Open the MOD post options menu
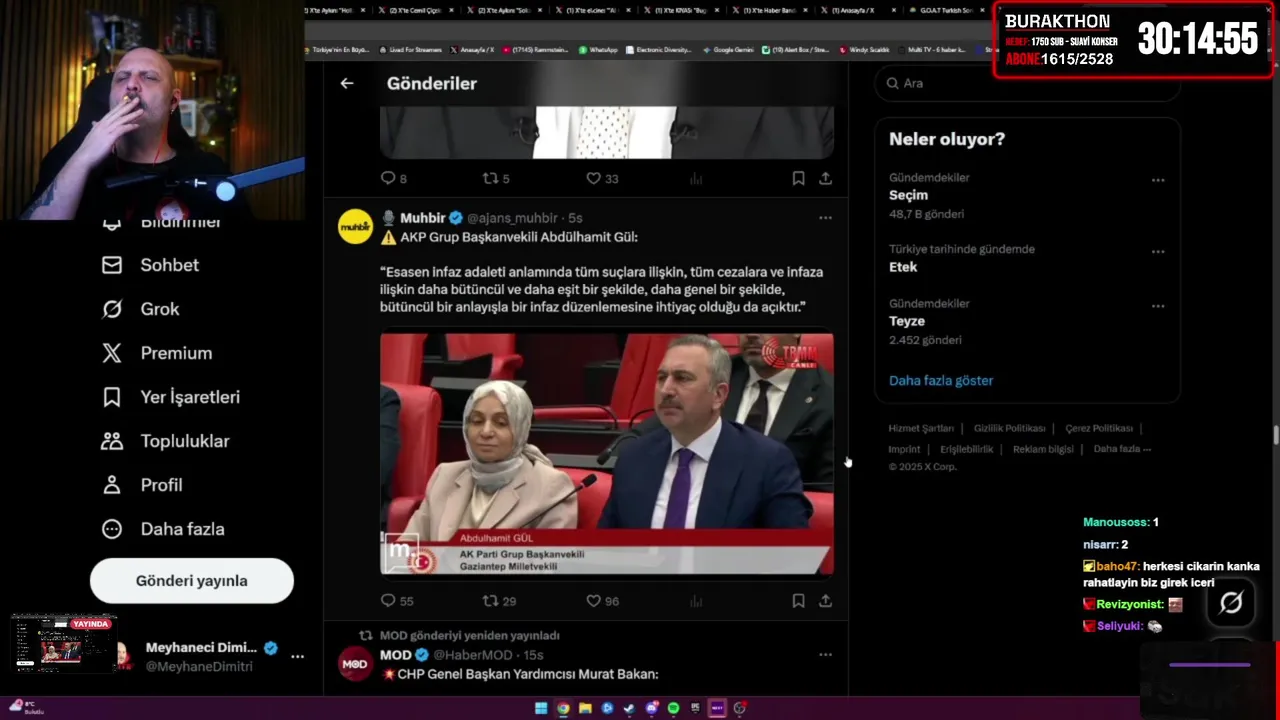 (825, 654)
